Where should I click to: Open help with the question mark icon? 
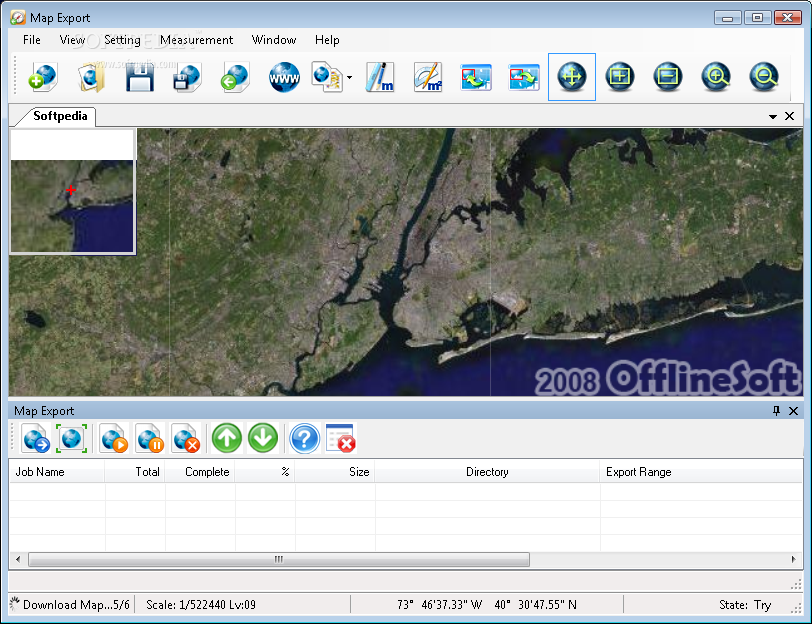(304, 439)
